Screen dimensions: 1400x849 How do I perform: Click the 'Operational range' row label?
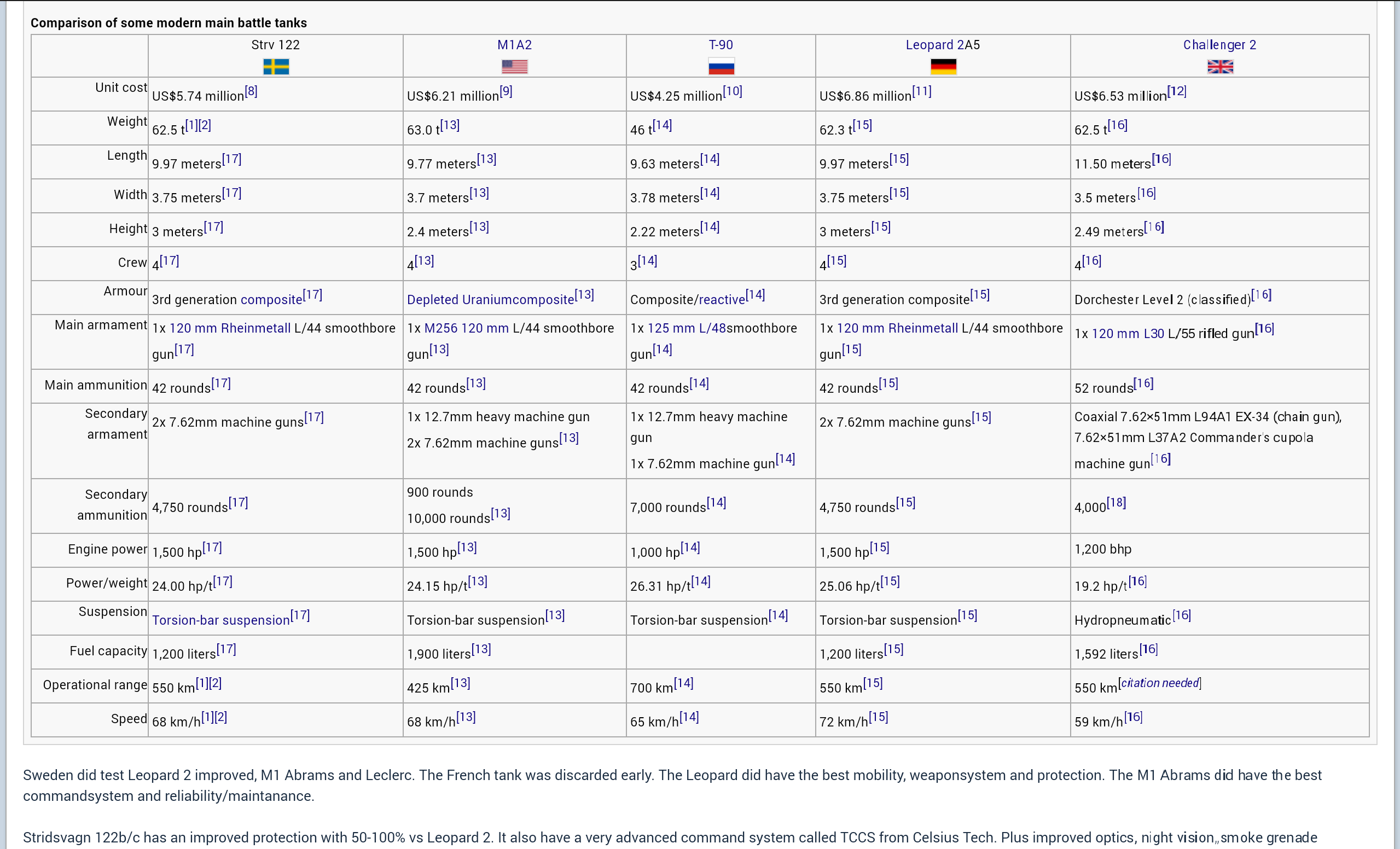[x=95, y=685]
